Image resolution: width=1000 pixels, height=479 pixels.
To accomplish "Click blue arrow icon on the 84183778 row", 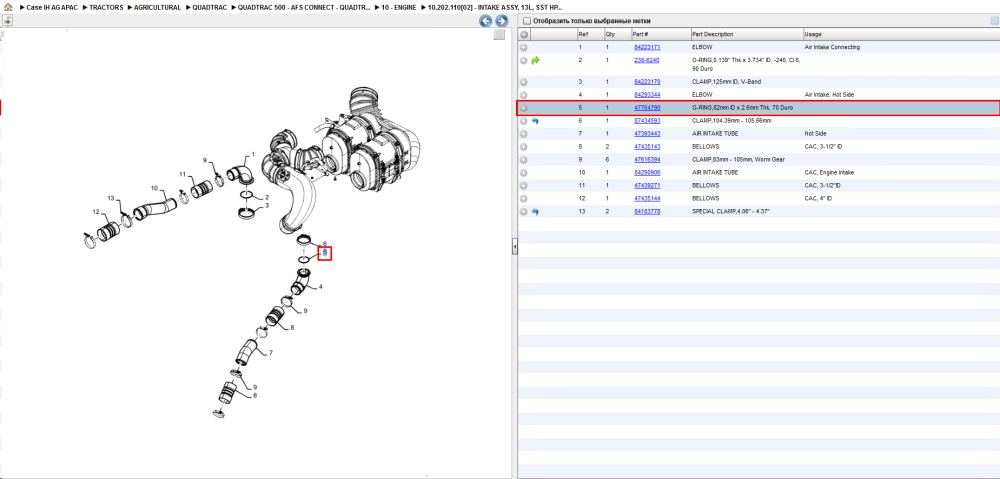I will coord(535,211).
